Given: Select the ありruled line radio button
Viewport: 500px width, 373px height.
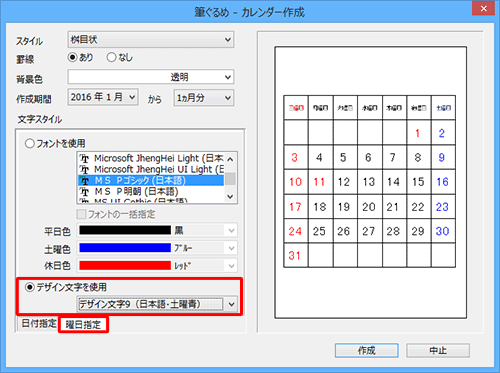Looking at the screenshot, I should tap(72, 57).
